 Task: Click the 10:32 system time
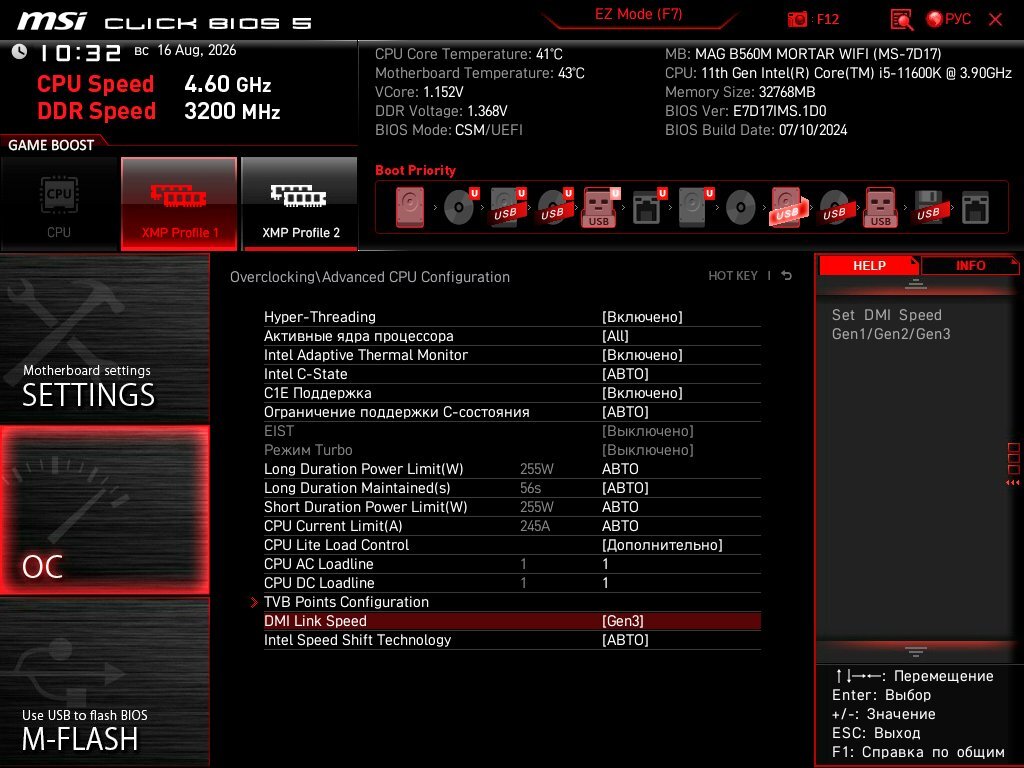click(x=80, y=53)
